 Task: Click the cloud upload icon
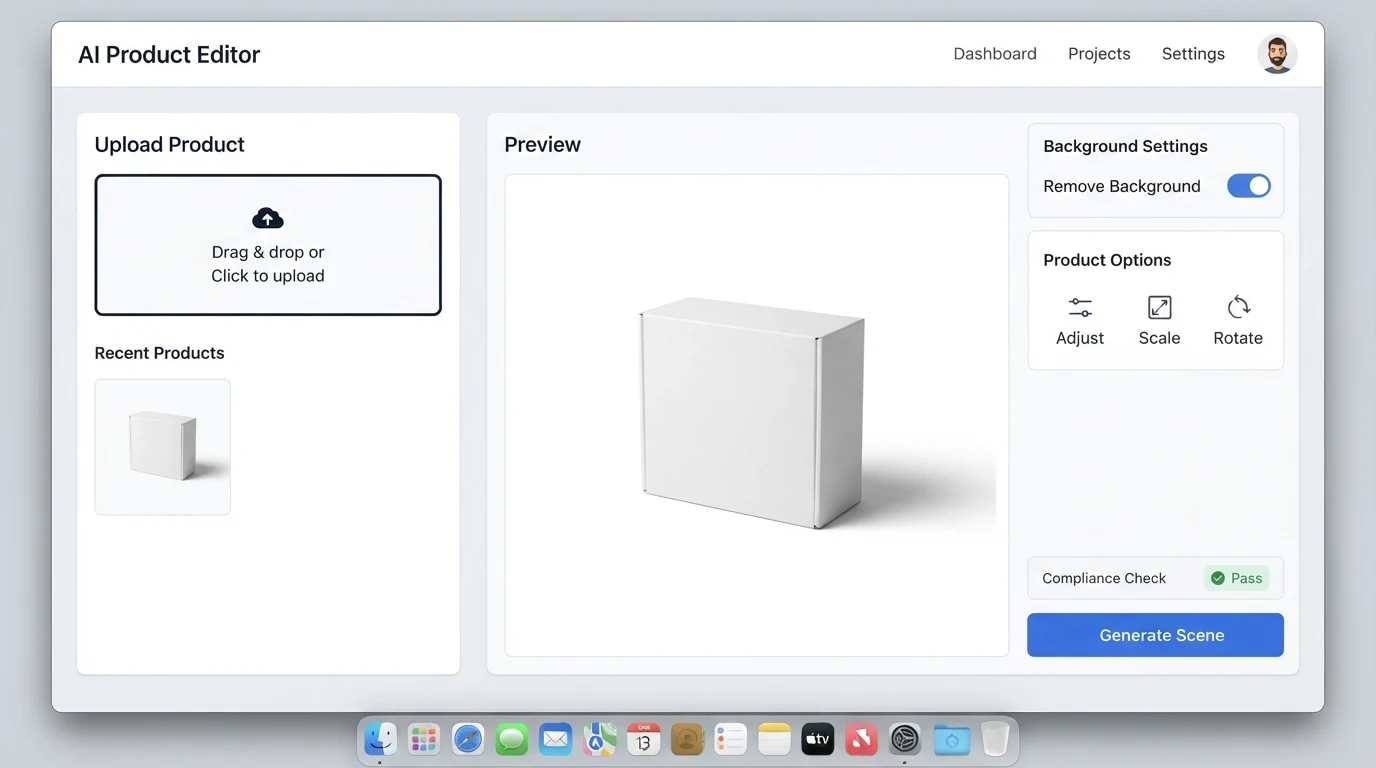(x=267, y=218)
